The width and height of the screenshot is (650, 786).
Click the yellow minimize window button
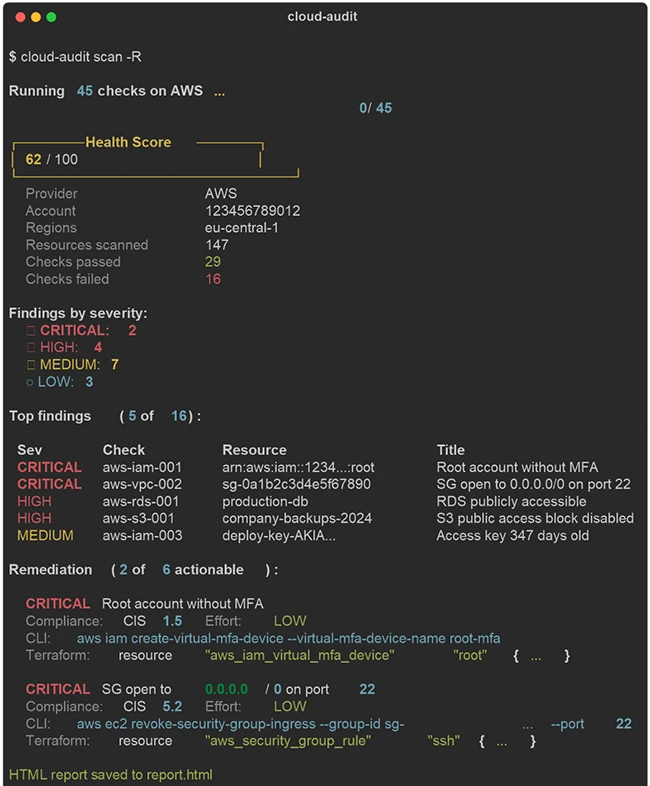pyautogui.click(x=35, y=17)
